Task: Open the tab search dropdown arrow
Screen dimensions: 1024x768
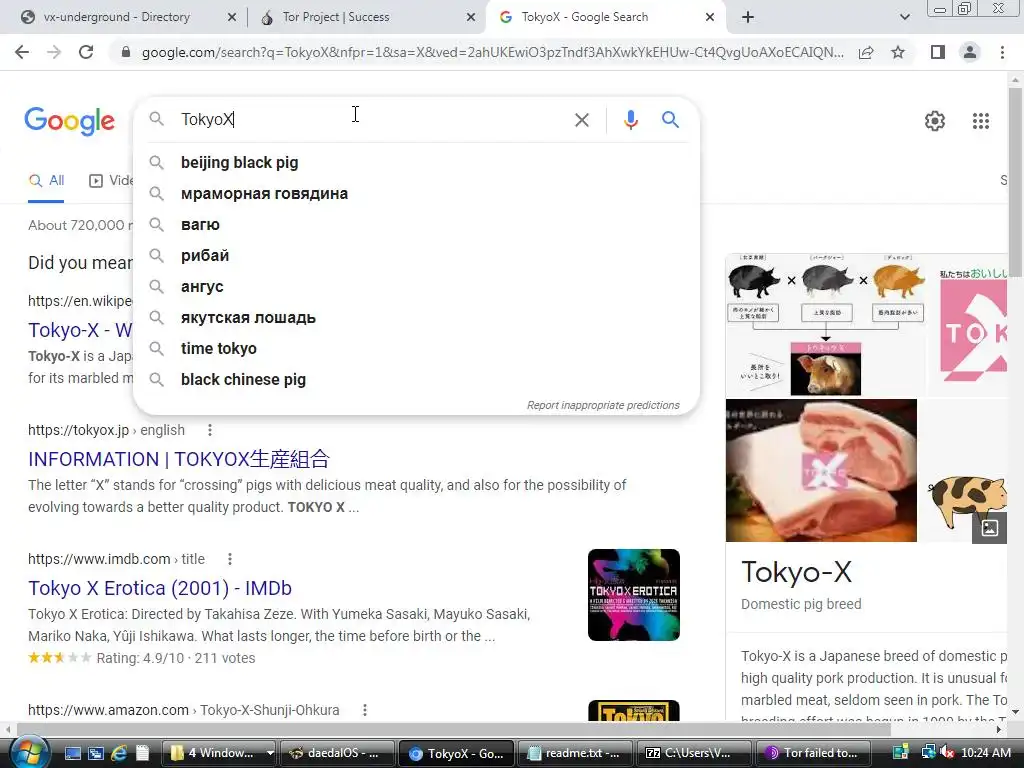Action: pos(904,17)
